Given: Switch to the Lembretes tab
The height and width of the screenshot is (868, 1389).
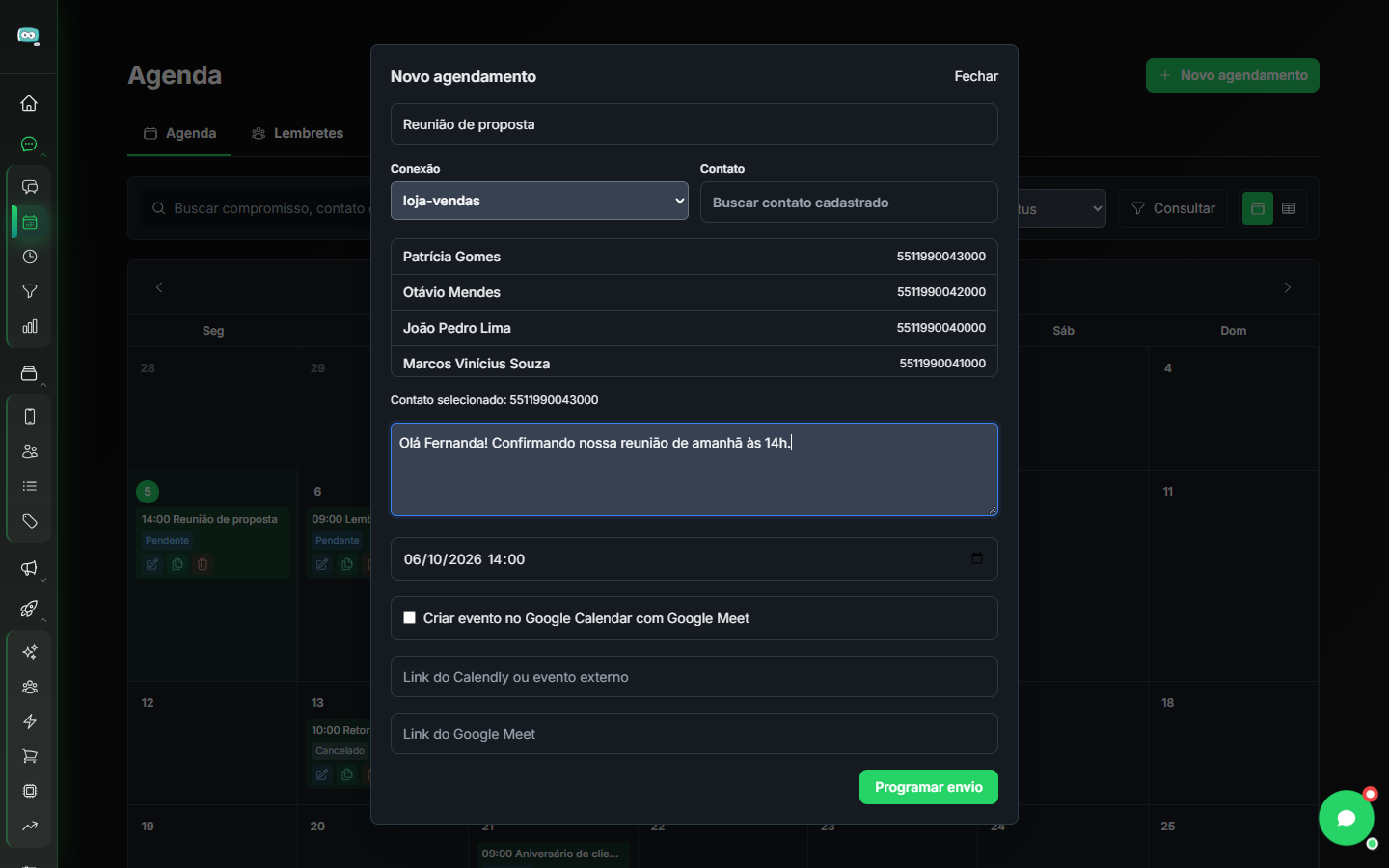Looking at the screenshot, I should (297, 133).
